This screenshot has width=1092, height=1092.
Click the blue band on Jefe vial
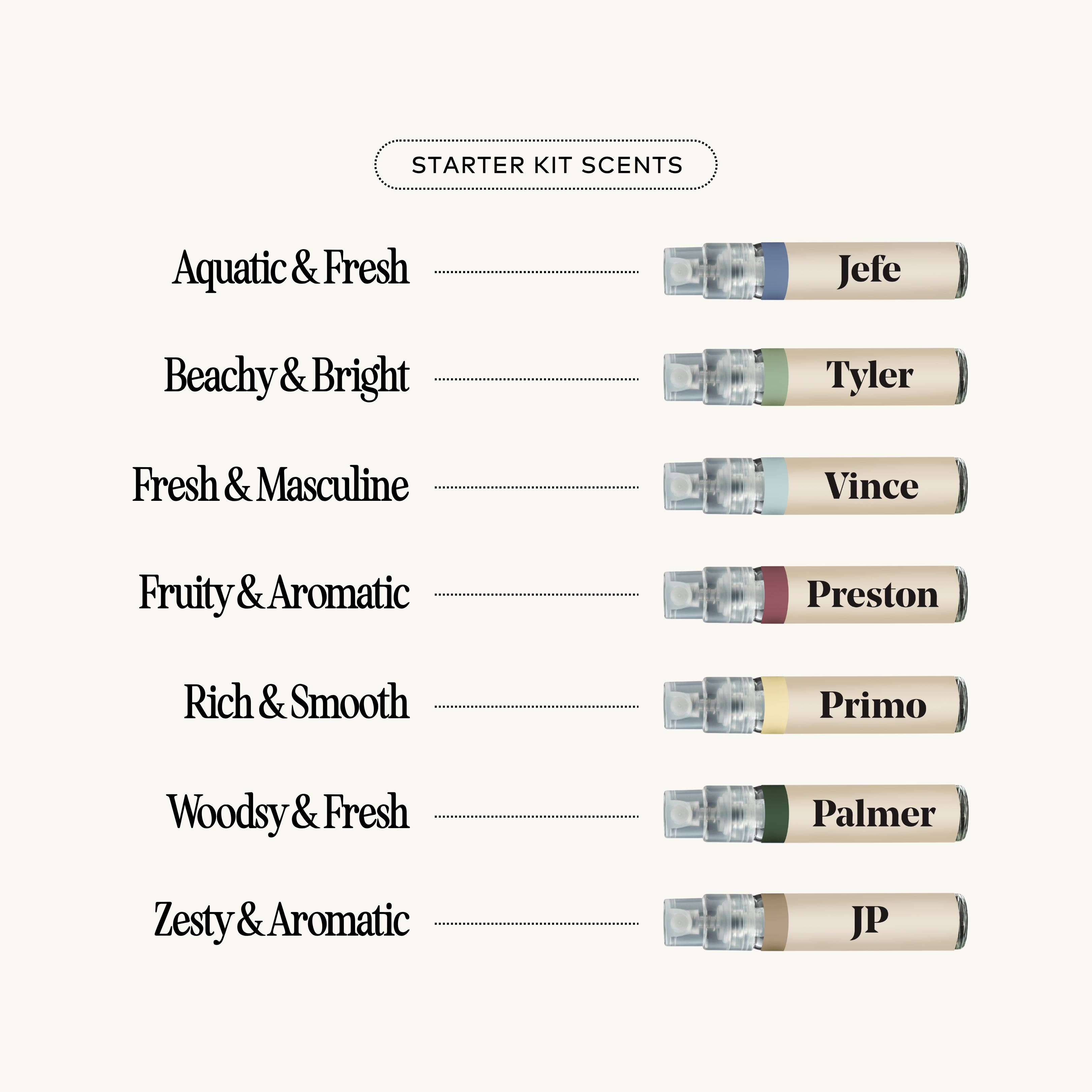(774, 271)
